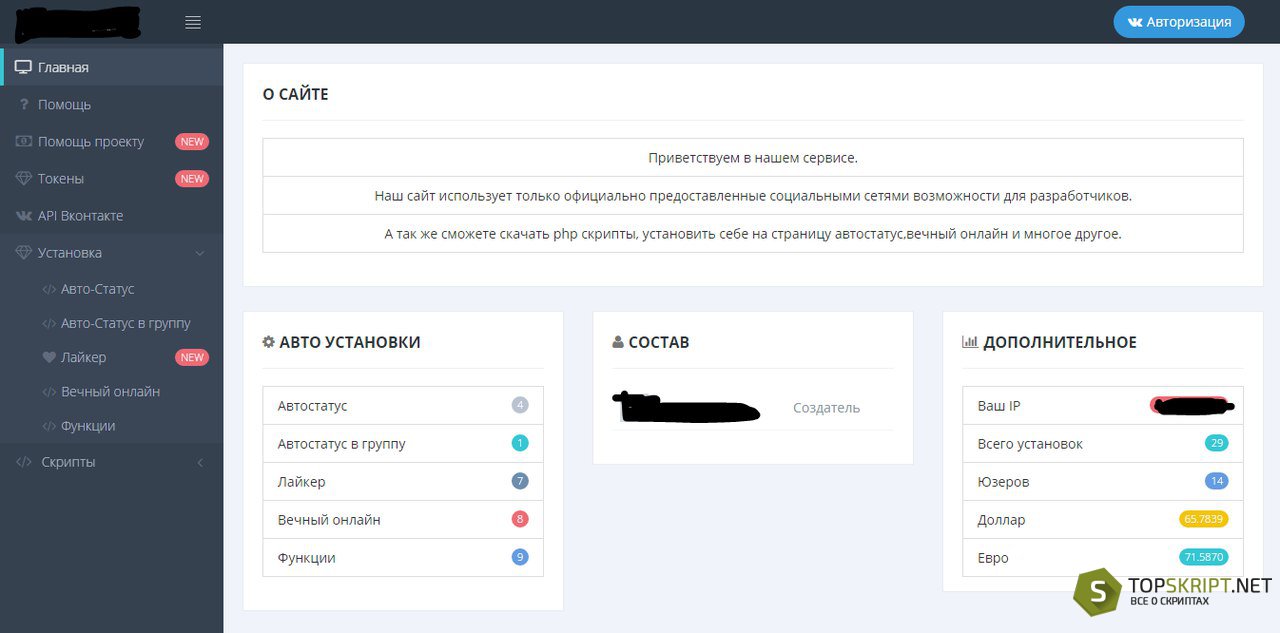Click the Ваш IP row
This screenshot has width=1280, height=633.
(x=1103, y=406)
